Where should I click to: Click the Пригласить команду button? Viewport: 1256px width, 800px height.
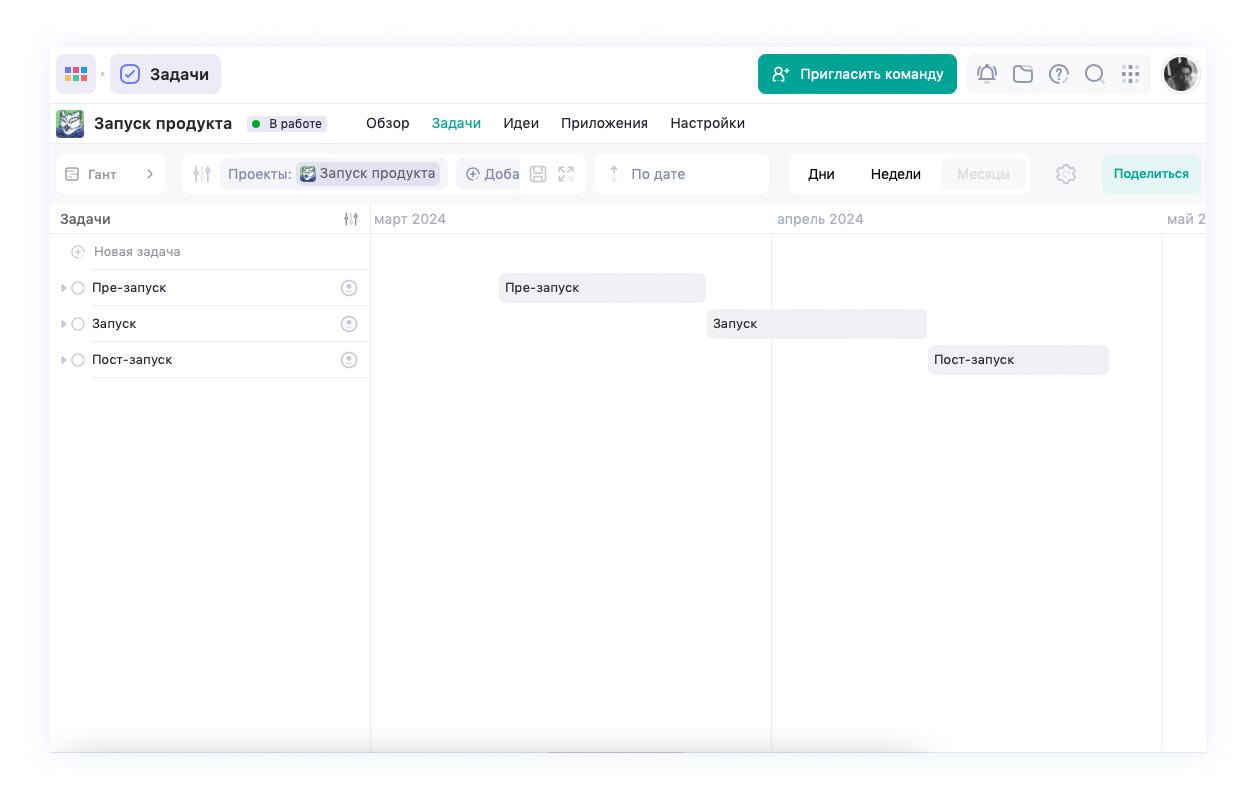[x=857, y=74]
